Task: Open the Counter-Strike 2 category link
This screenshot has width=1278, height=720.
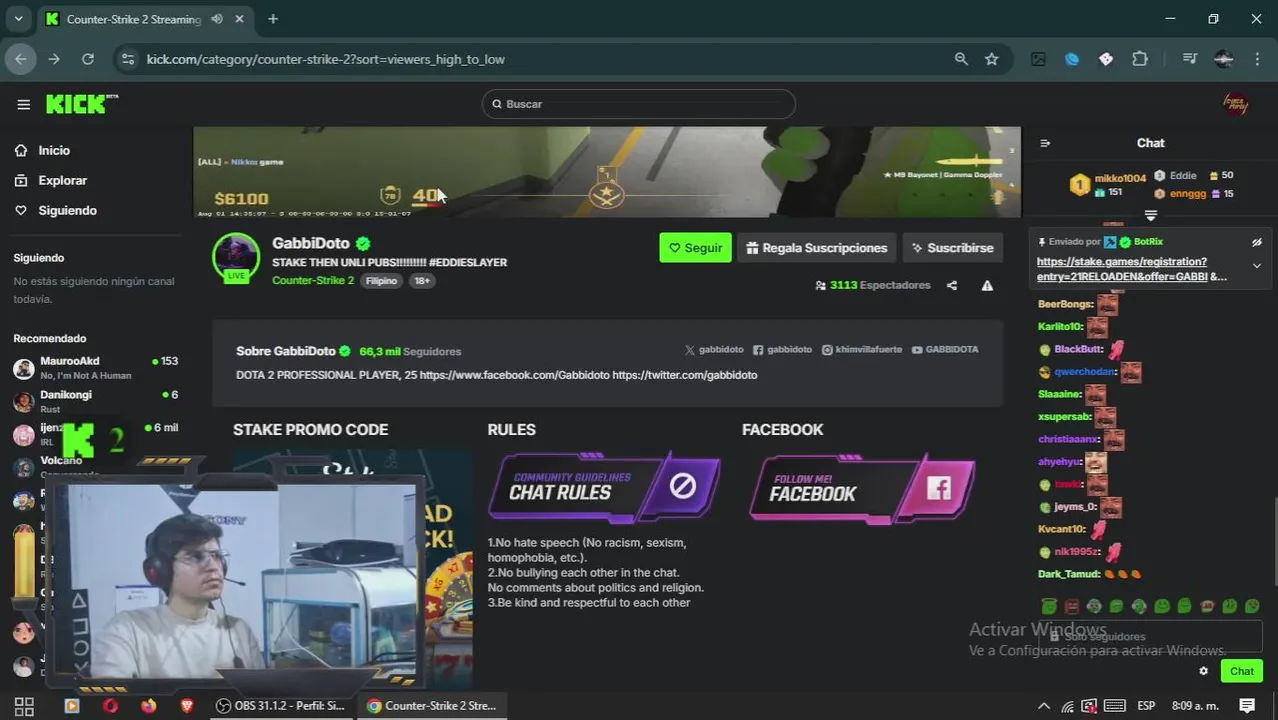Action: pyautogui.click(x=313, y=281)
